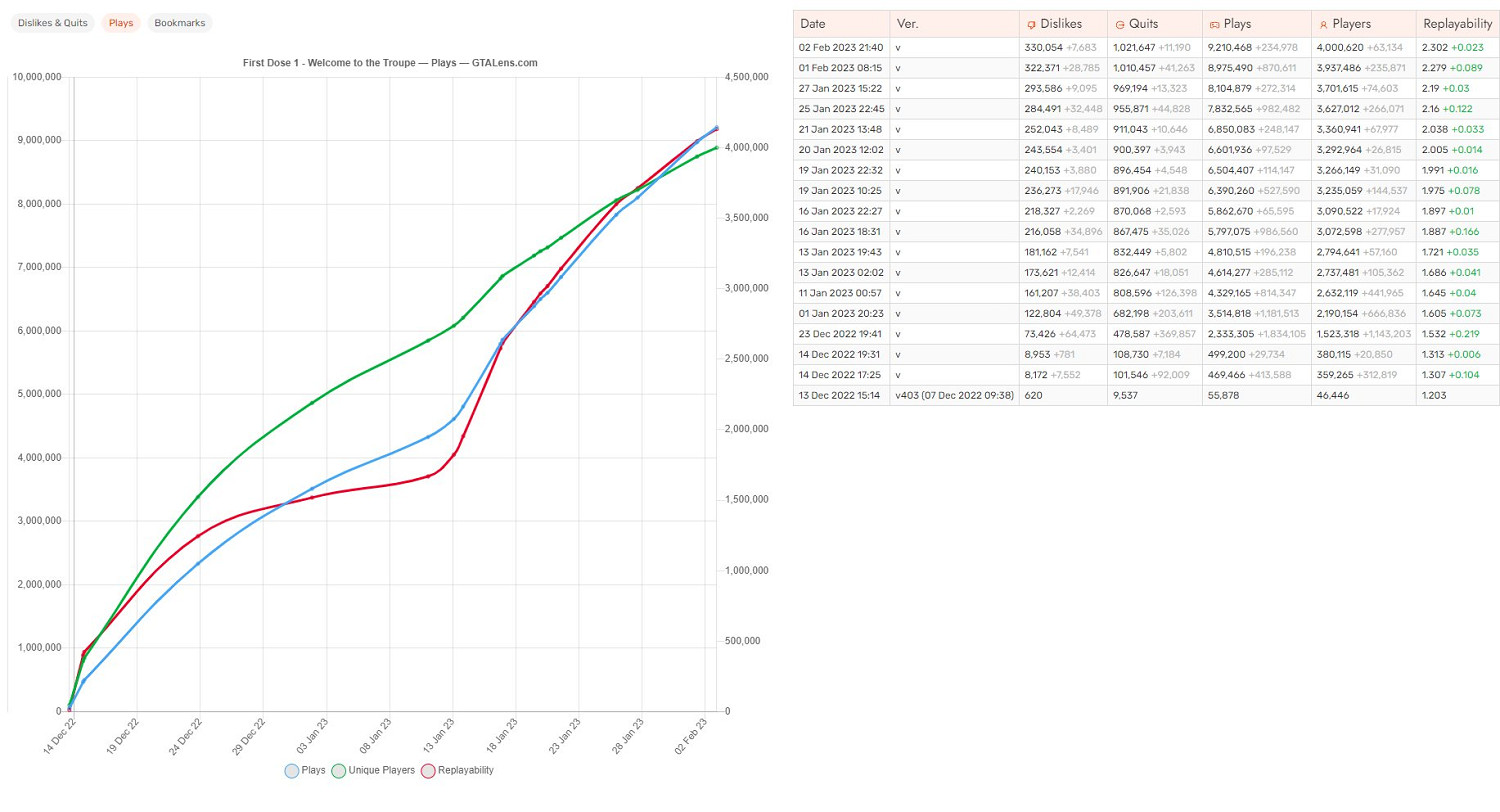Switch to the Dislikes & Quits tab

[51, 23]
